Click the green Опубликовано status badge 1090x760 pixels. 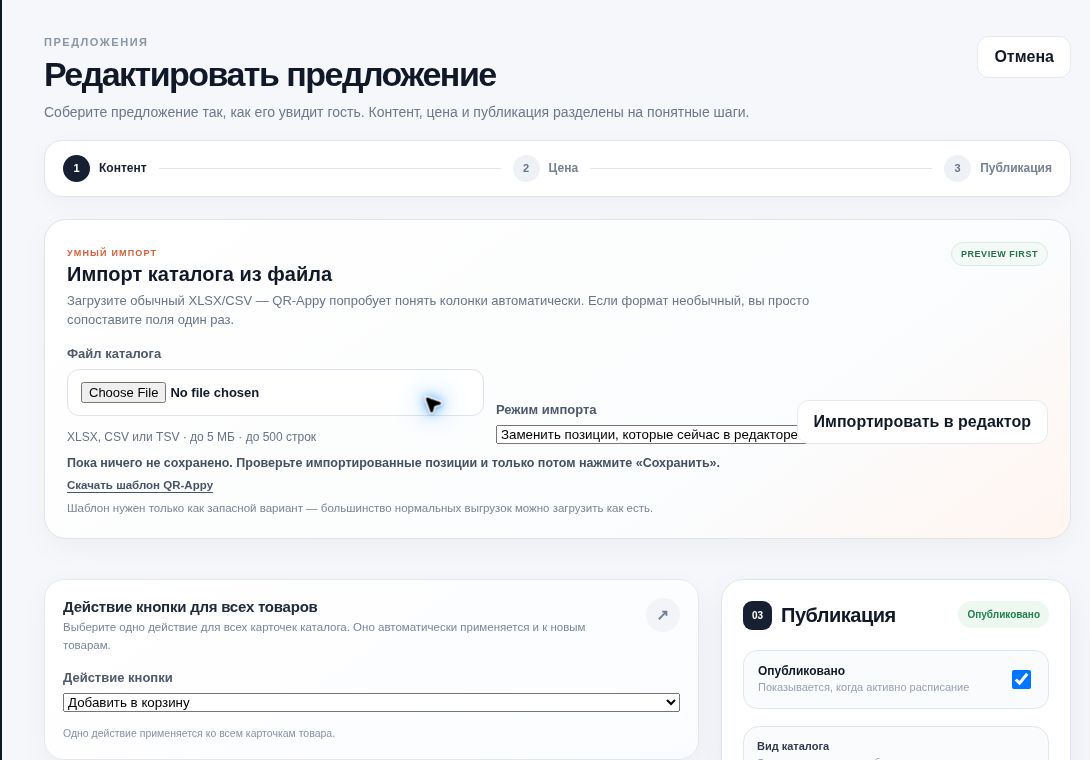[x=1003, y=615]
